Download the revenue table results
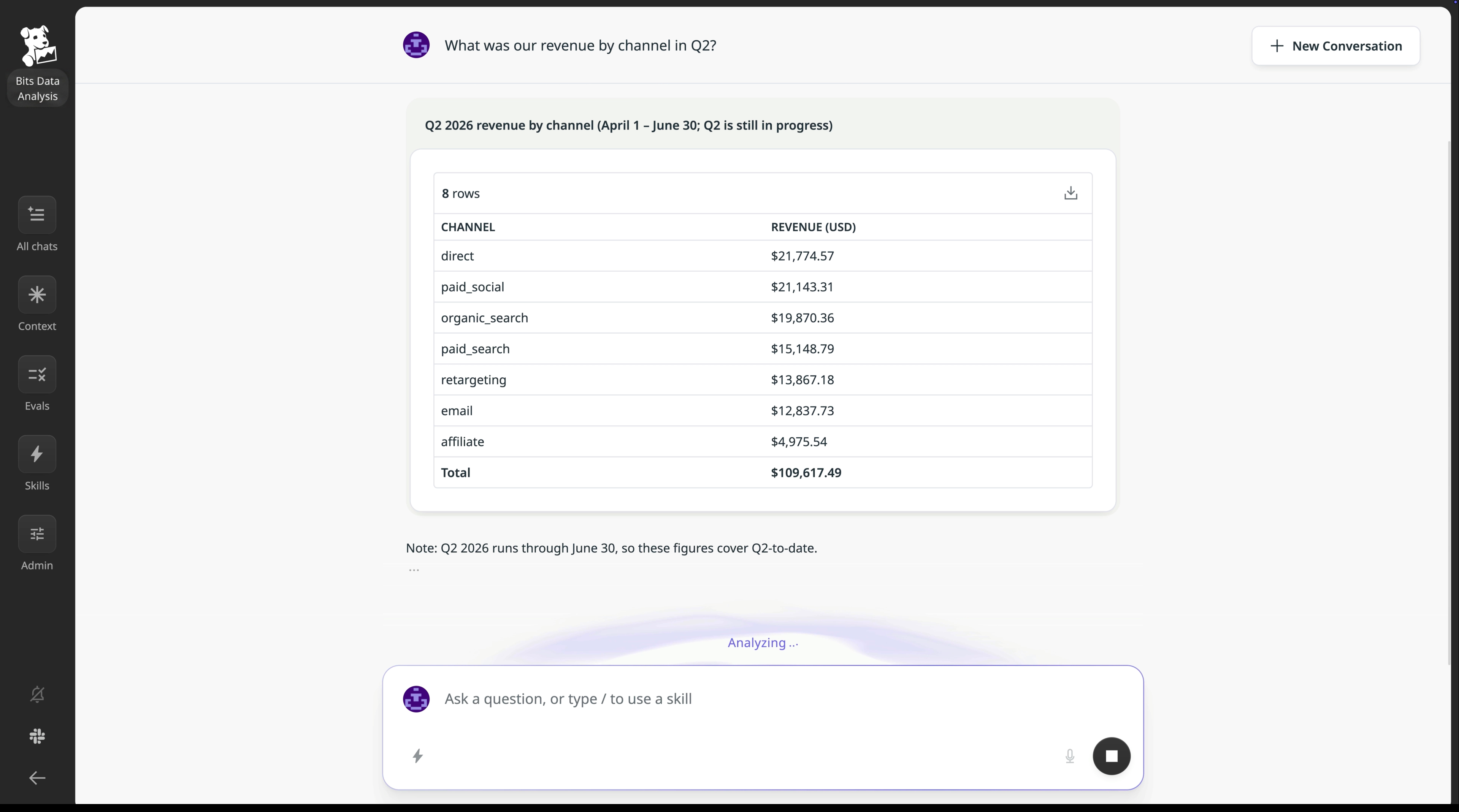 tap(1070, 193)
